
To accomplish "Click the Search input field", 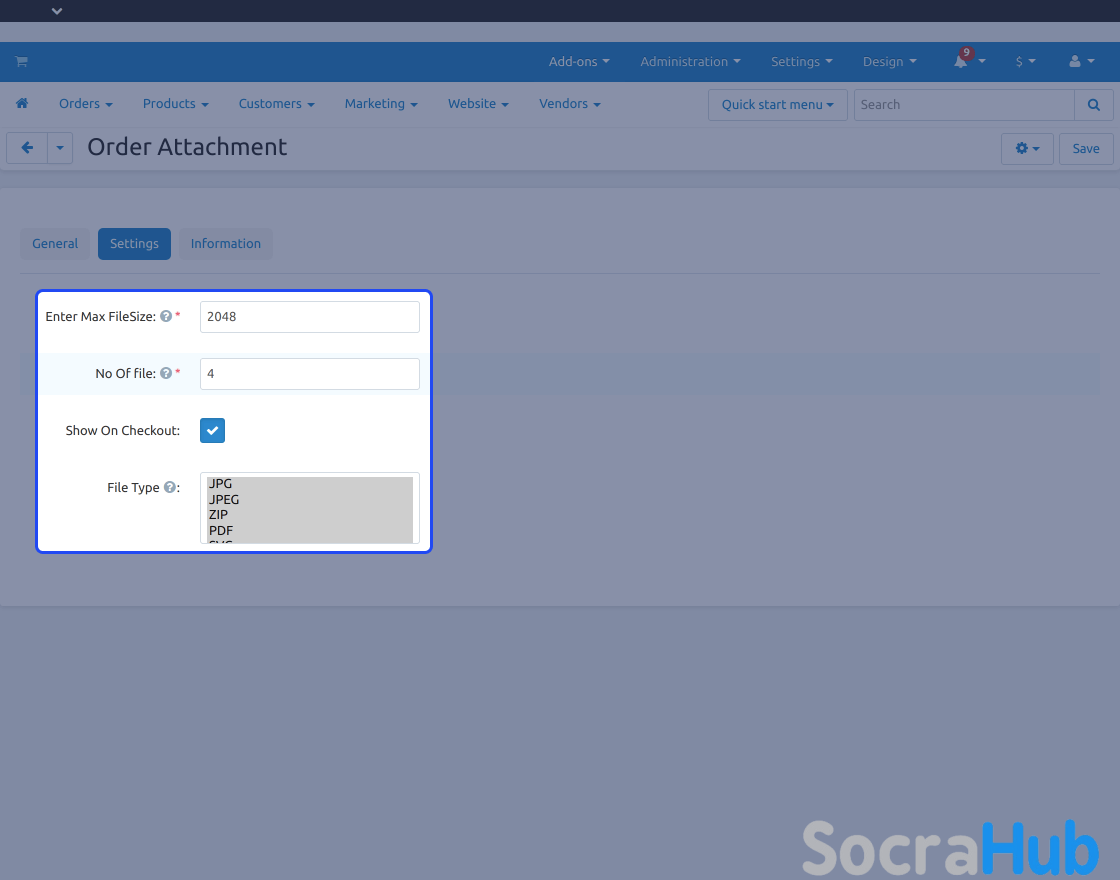I will click(964, 105).
